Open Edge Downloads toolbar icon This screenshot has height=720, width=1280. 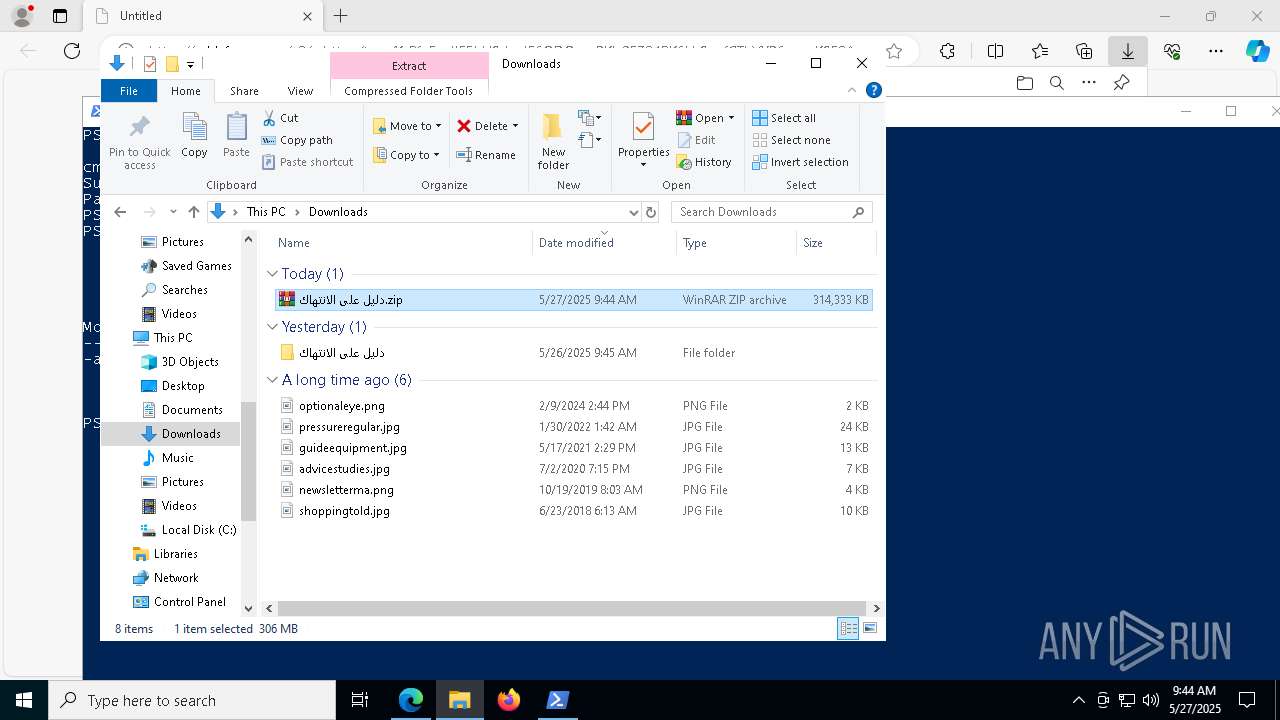[x=1128, y=51]
